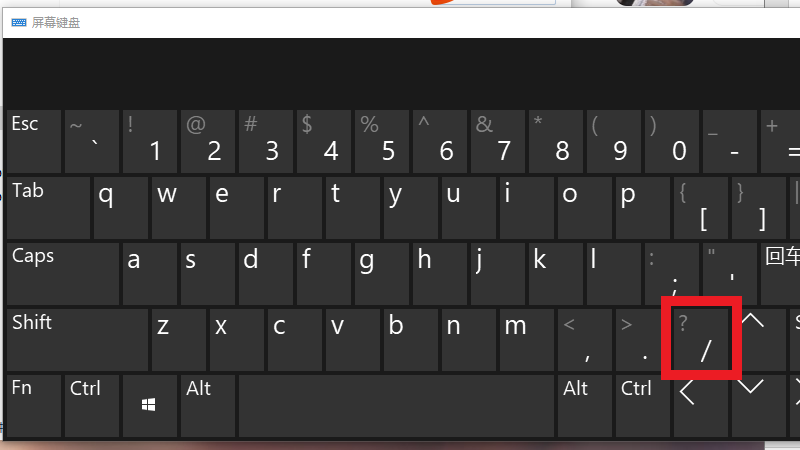Click the semicolon colon key

[672, 274]
